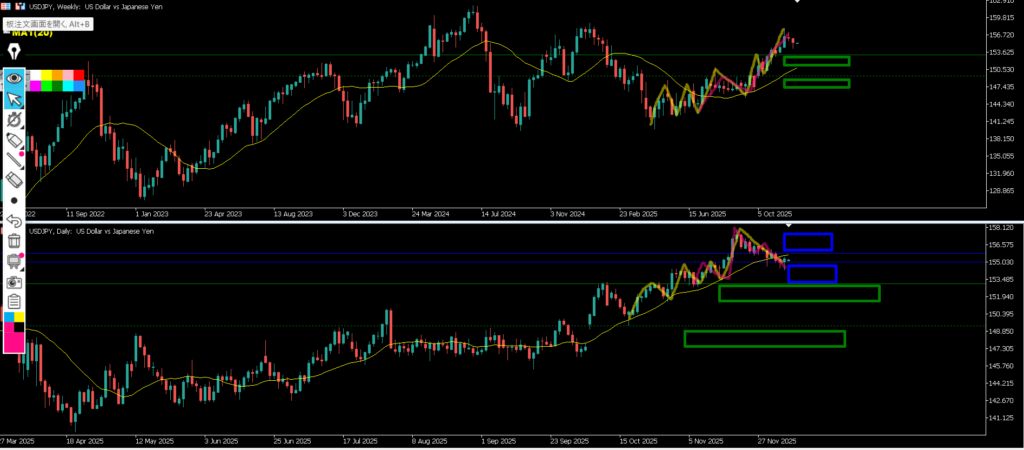Select the black dot pen size option

[14, 200]
